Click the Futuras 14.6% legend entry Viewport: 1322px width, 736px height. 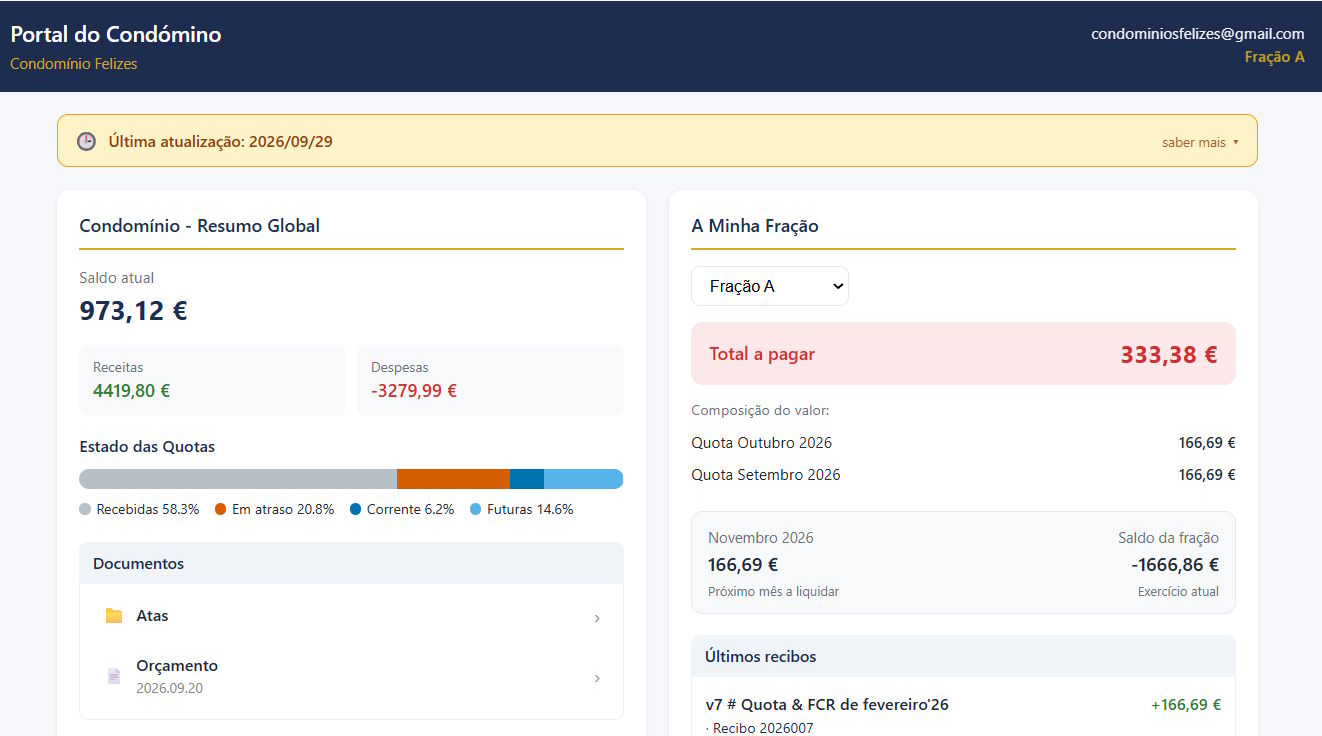click(522, 509)
